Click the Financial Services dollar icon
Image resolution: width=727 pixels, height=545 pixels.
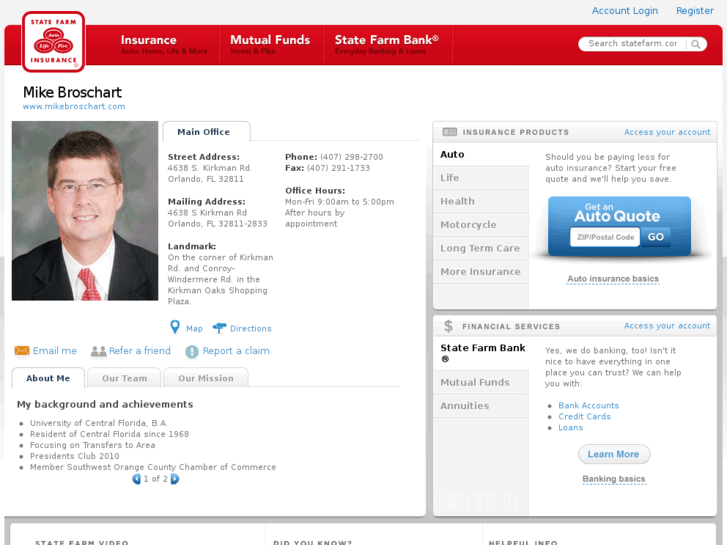pyautogui.click(x=448, y=326)
